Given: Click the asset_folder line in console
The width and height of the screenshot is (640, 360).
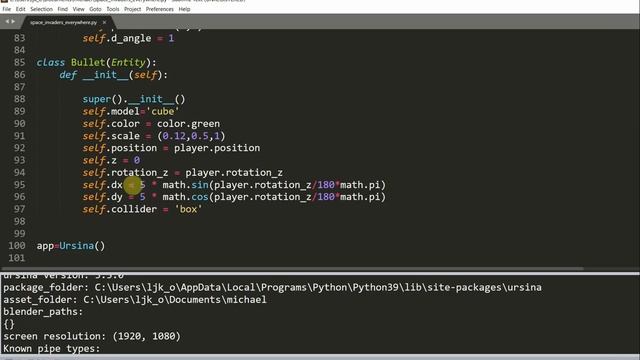Looking at the screenshot, I should coord(135,300).
